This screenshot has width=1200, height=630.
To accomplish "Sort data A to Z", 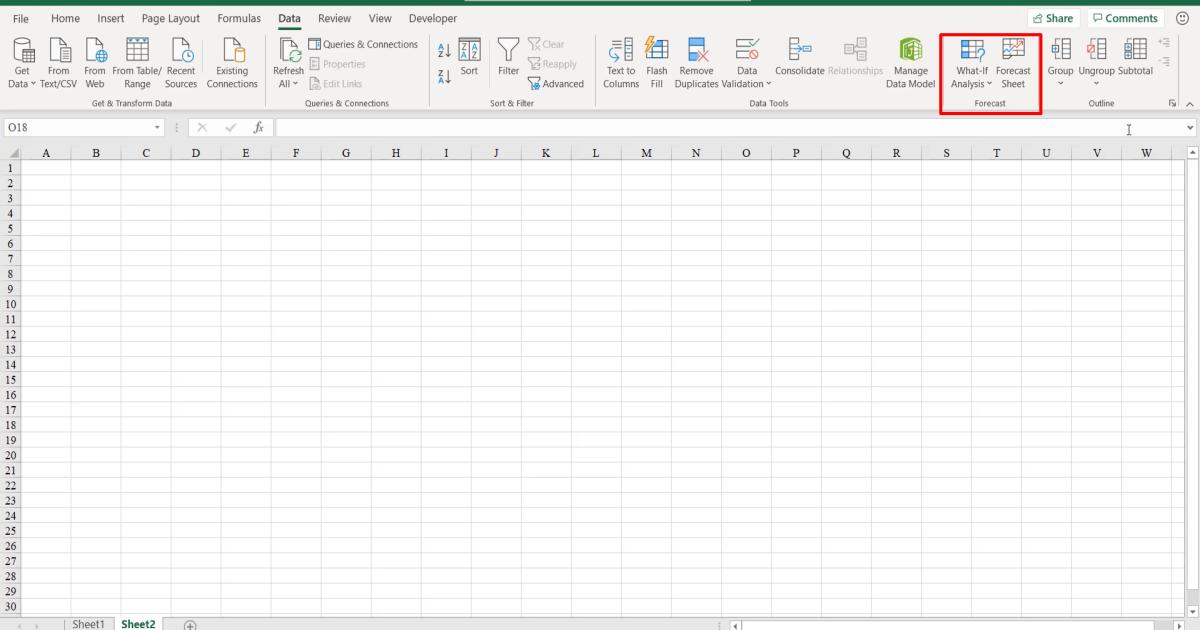I will [443, 50].
